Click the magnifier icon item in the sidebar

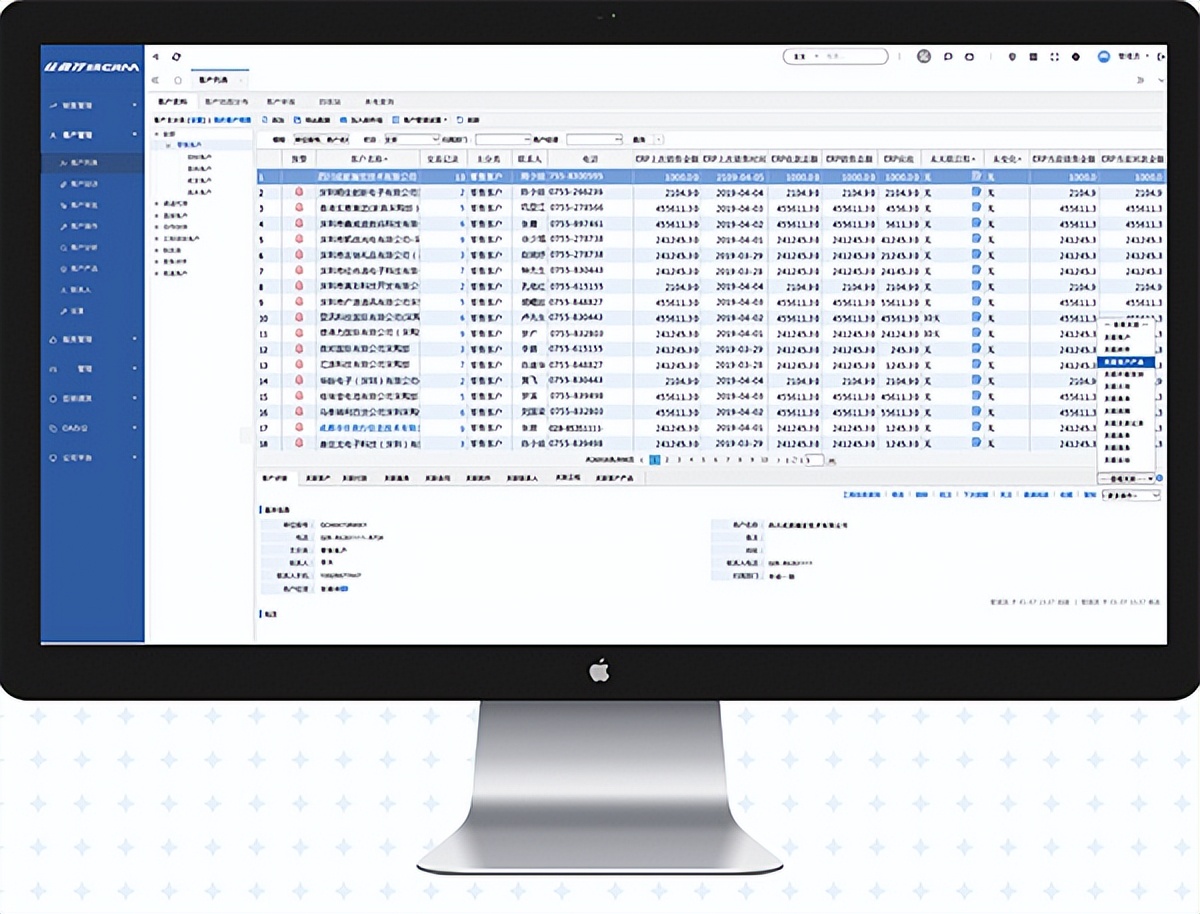point(63,246)
